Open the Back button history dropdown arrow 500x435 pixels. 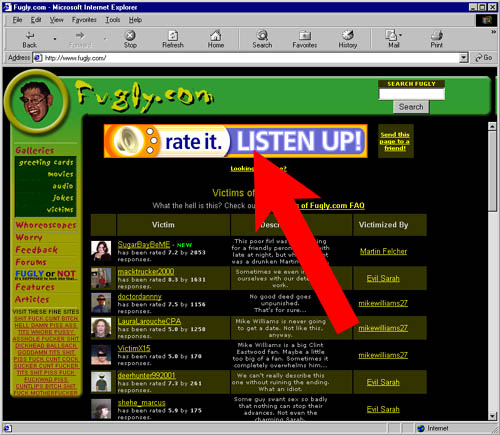point(55,39)
